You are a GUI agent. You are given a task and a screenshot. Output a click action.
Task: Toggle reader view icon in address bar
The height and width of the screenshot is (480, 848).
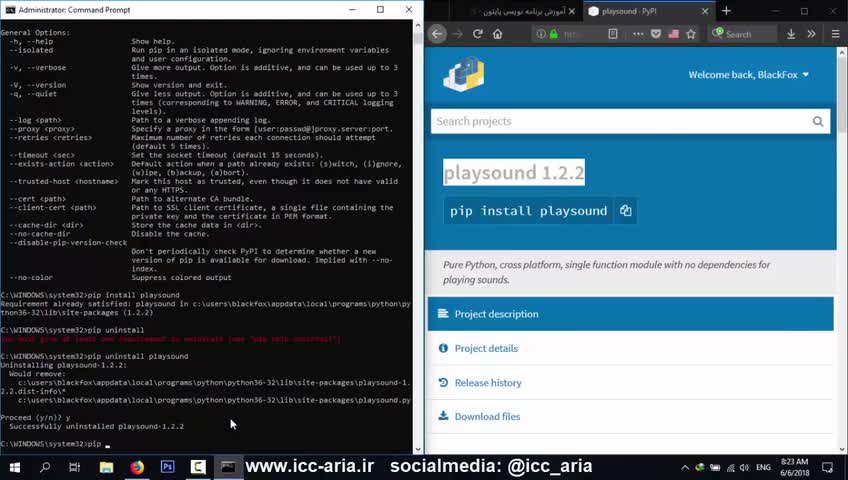(613, 34)
